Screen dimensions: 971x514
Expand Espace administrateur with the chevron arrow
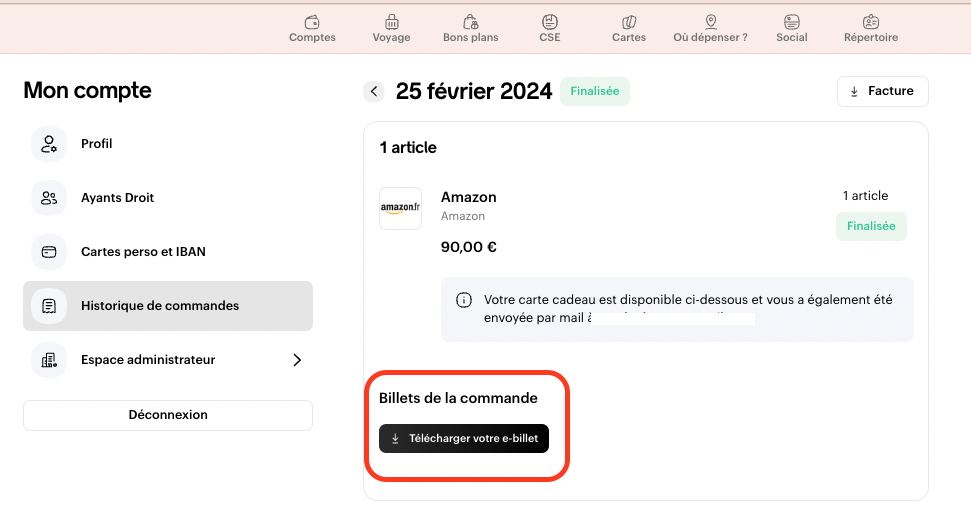[x=297, y=360]
